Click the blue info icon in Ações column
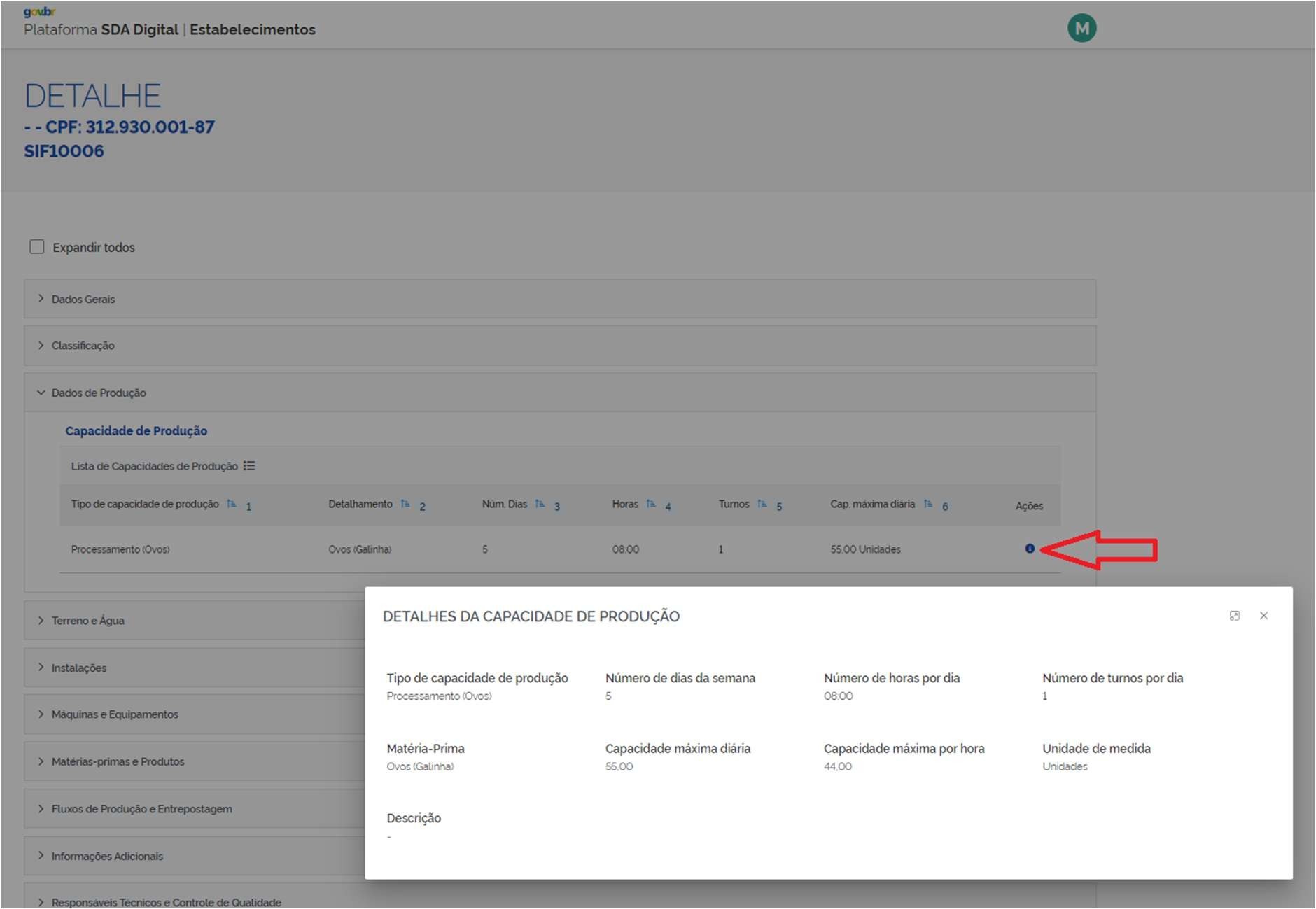The height and width of the screenshot is (909, 1316). 1029,549
